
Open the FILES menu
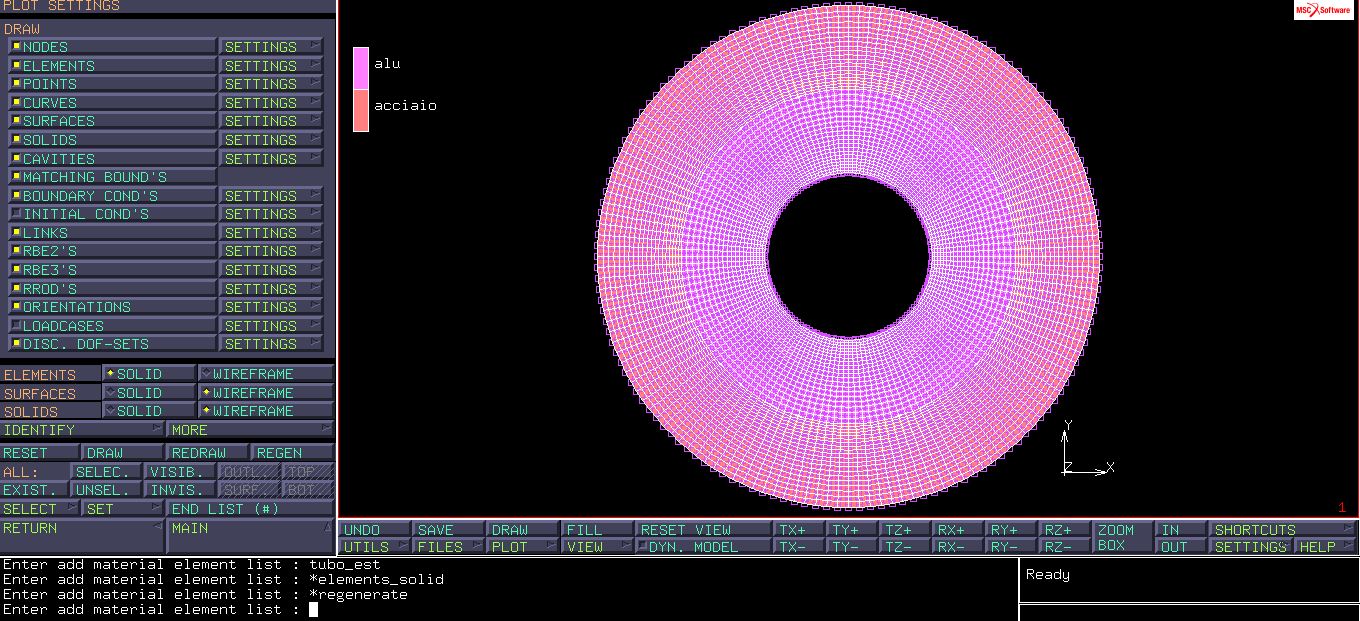click(448, 547)
